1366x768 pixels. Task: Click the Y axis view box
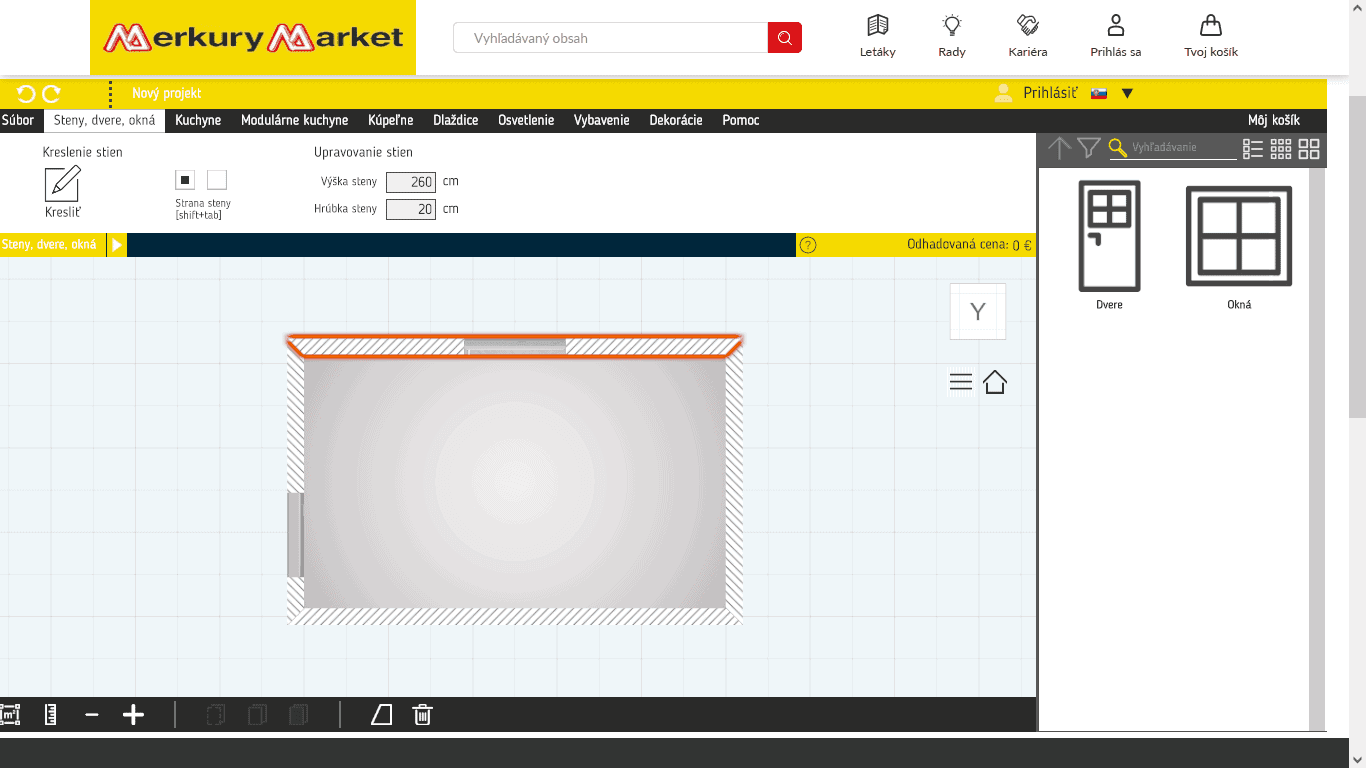click(x=978, y=312)
